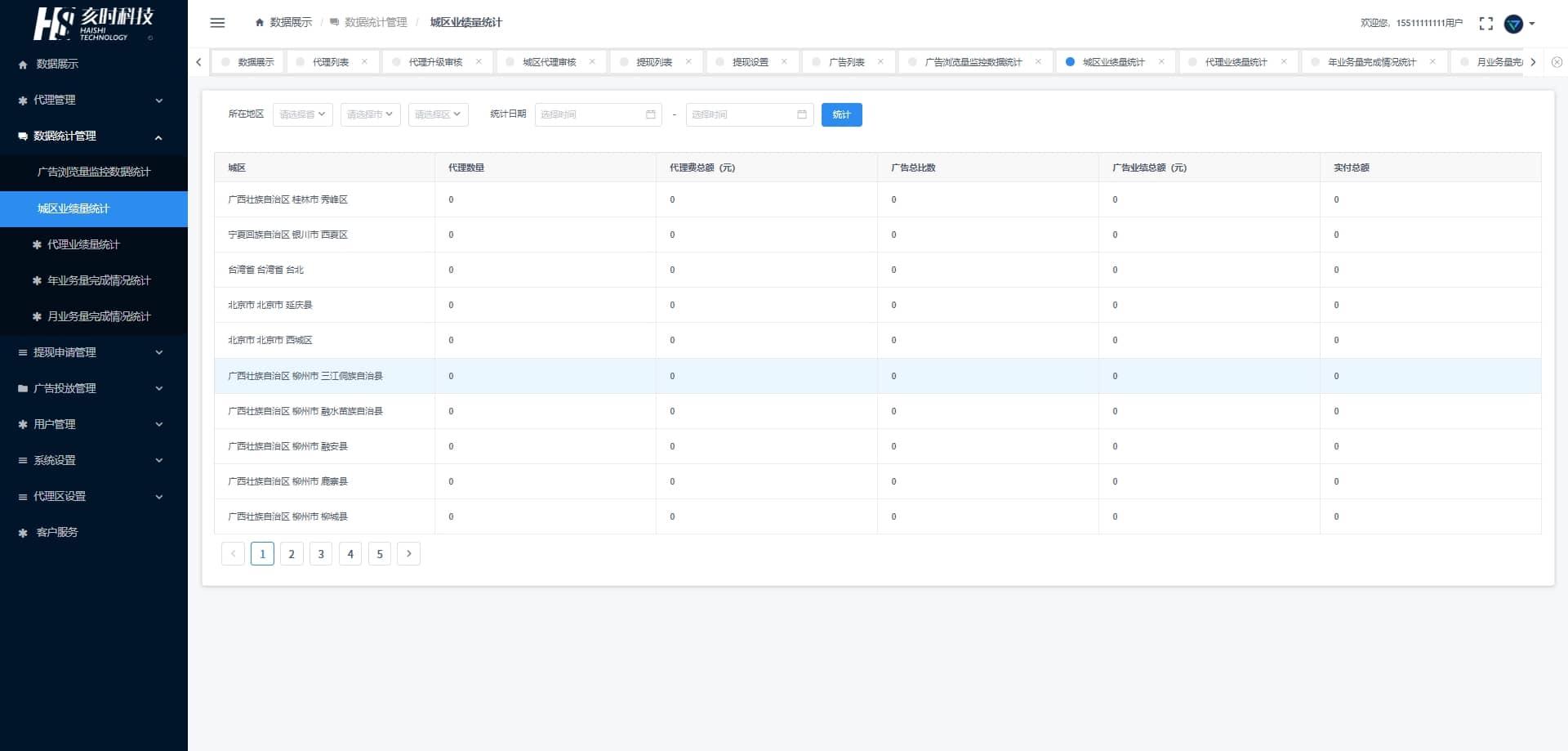Open the 请选择区 district dropdown
Screen dimensions: 1568x751
438,114
